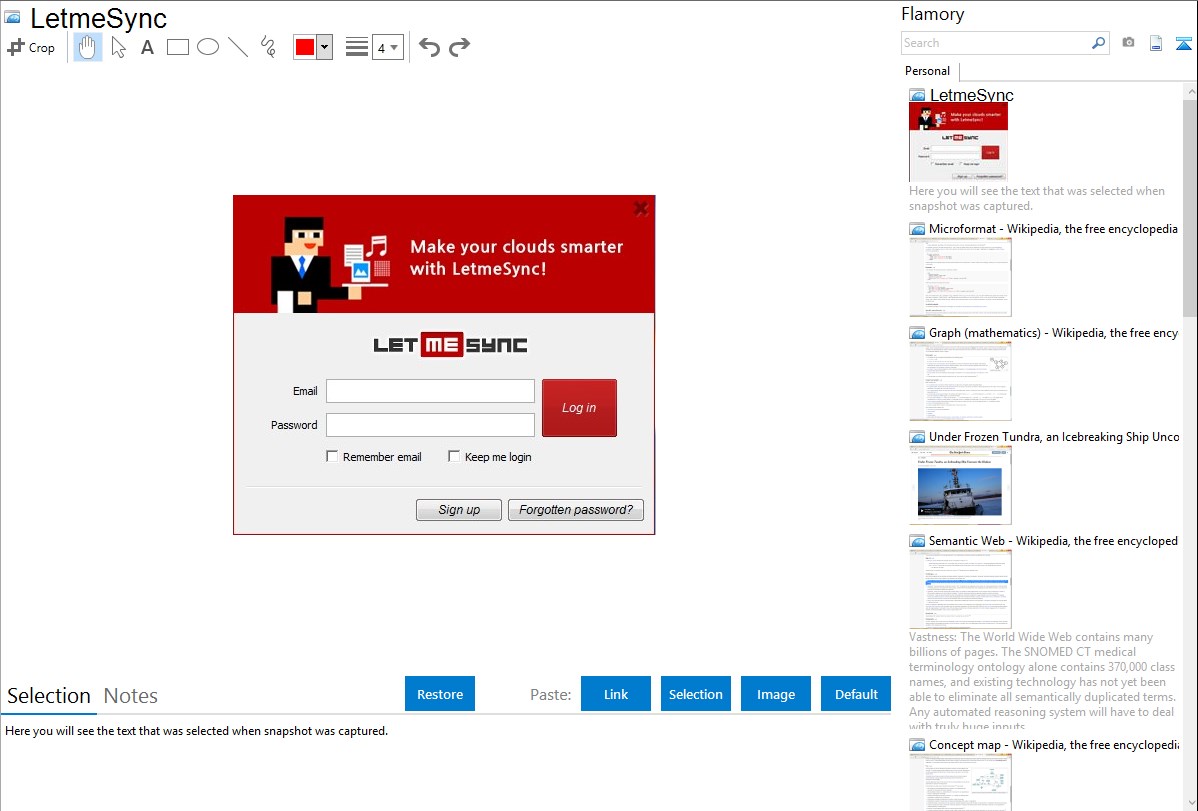This screenshot has height=811, width=1198.
Task: Click the Paste Default button
Action: click(856, 694)
